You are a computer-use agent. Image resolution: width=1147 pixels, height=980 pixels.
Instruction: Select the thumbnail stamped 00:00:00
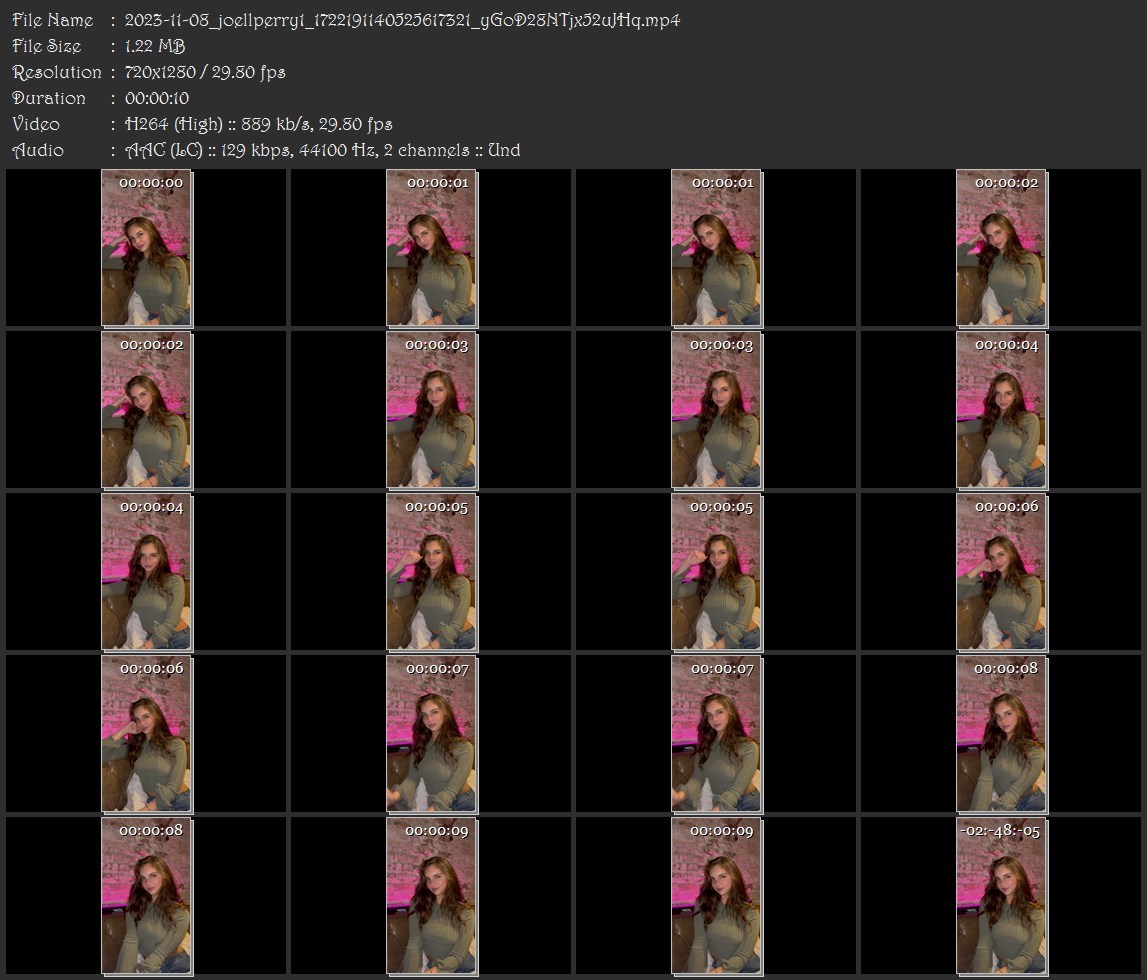tap(146, 248)
